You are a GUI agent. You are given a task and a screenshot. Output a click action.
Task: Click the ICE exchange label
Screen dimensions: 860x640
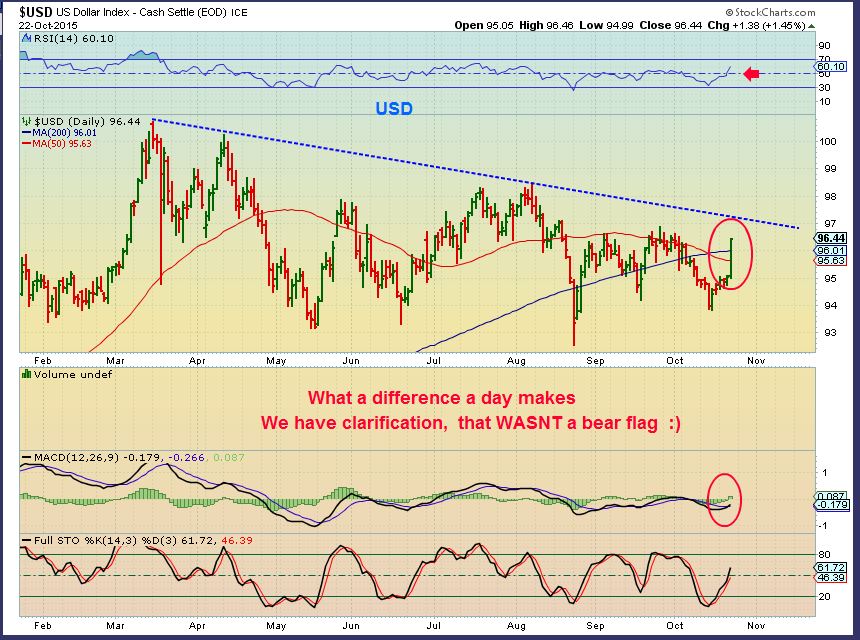pos(239,13)
